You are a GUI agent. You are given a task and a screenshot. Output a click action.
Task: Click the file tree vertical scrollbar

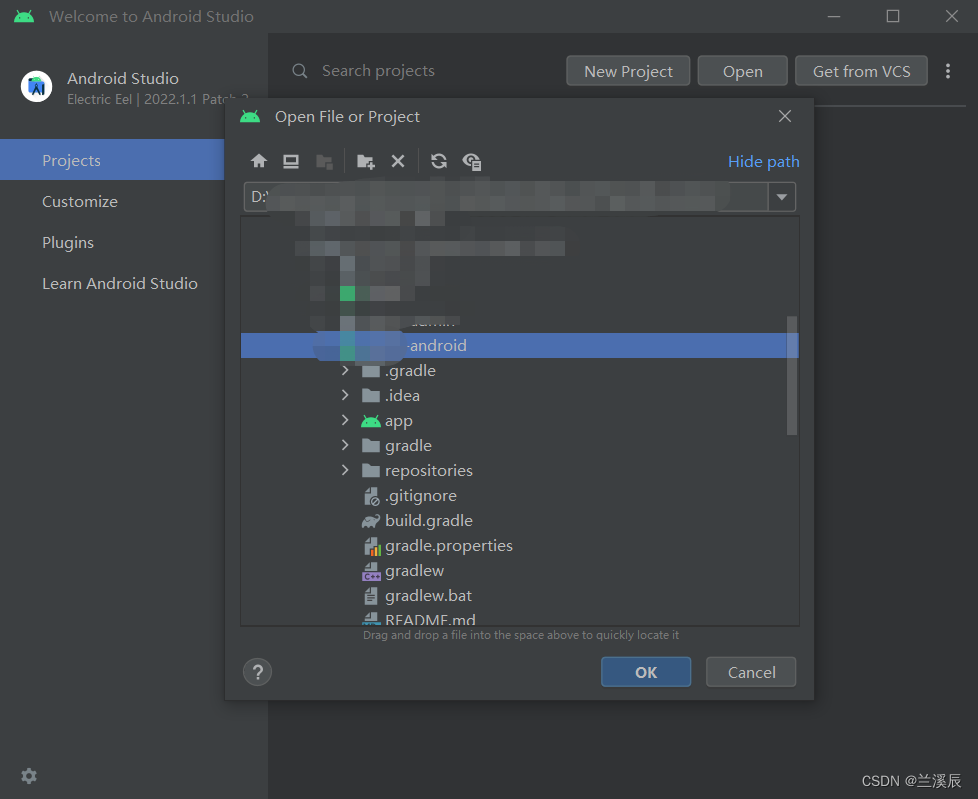coord(792,375)
